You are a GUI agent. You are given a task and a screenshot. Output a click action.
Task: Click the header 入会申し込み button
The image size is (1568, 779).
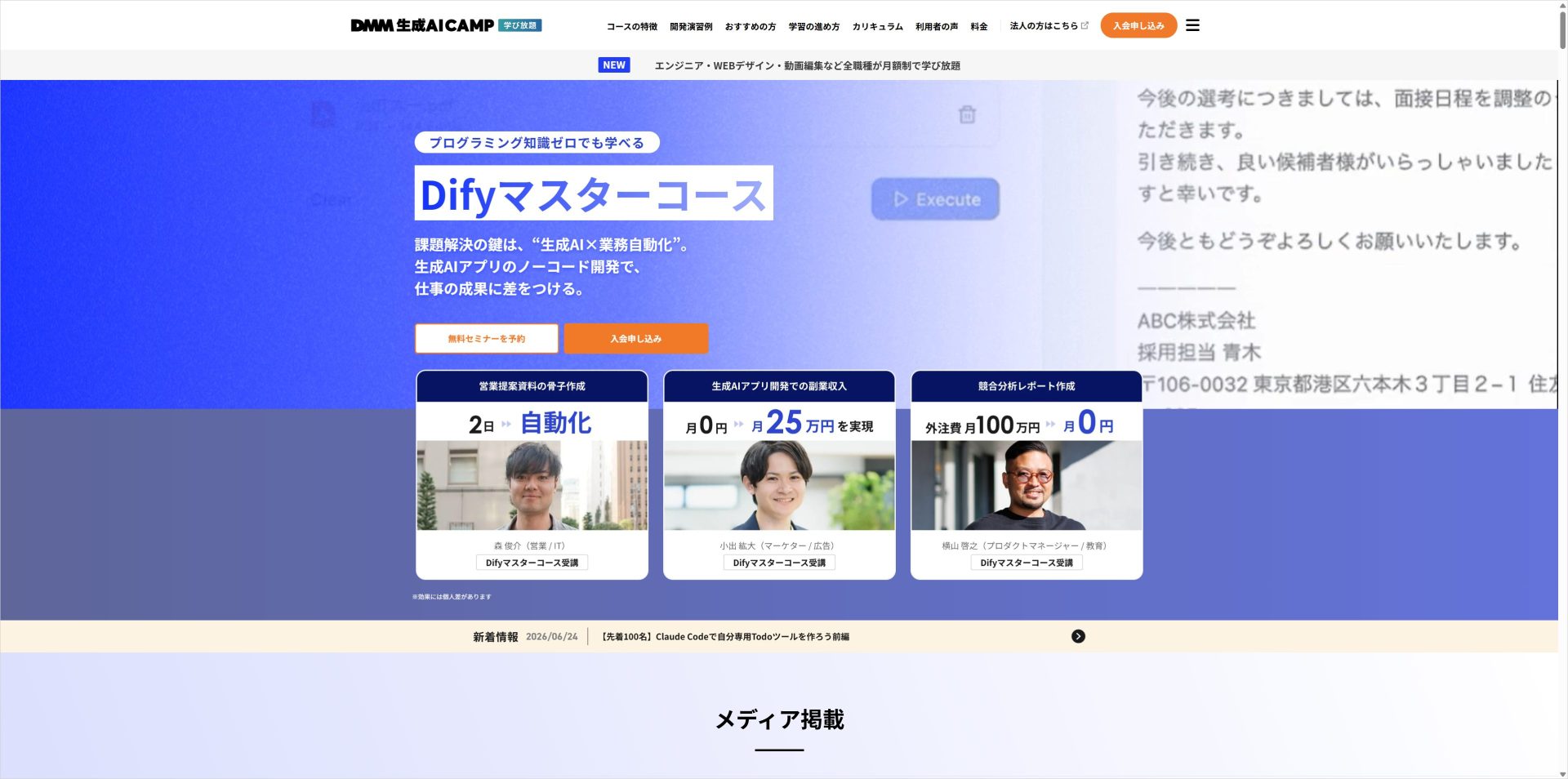pos(1138,25)
